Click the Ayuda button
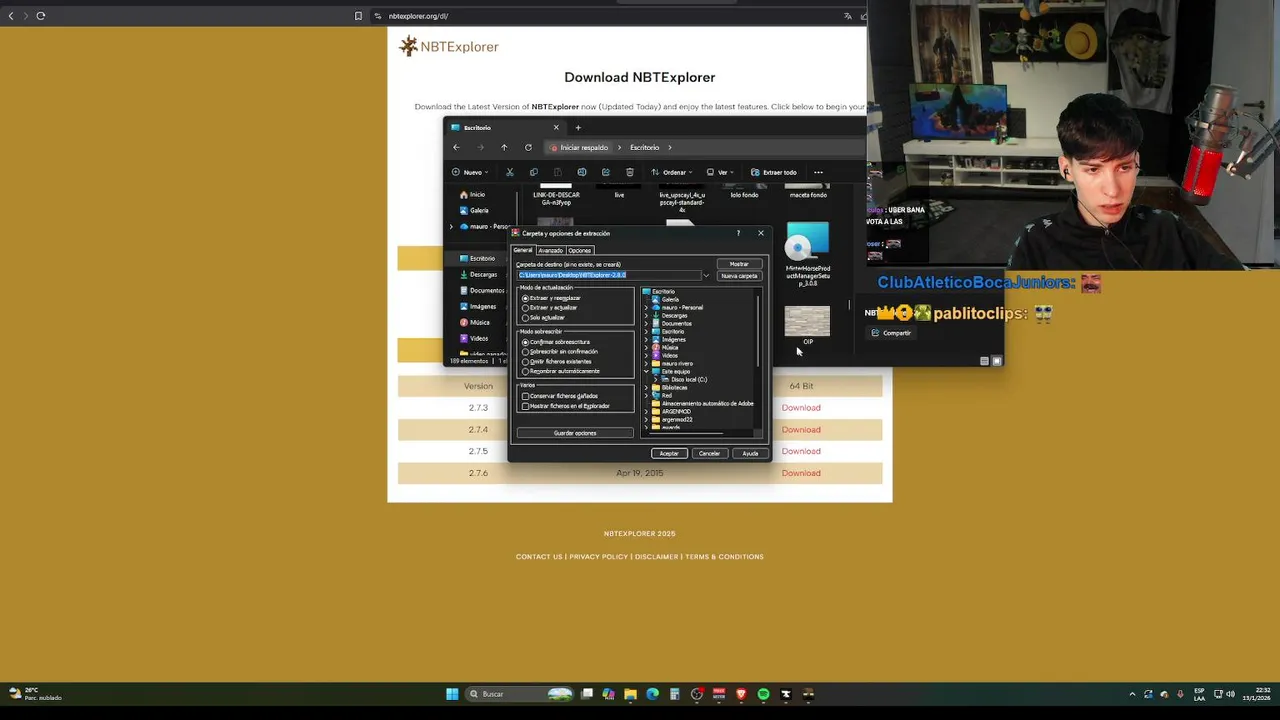Viewport: 1280px width, 720px height. (x=750, y=453)
